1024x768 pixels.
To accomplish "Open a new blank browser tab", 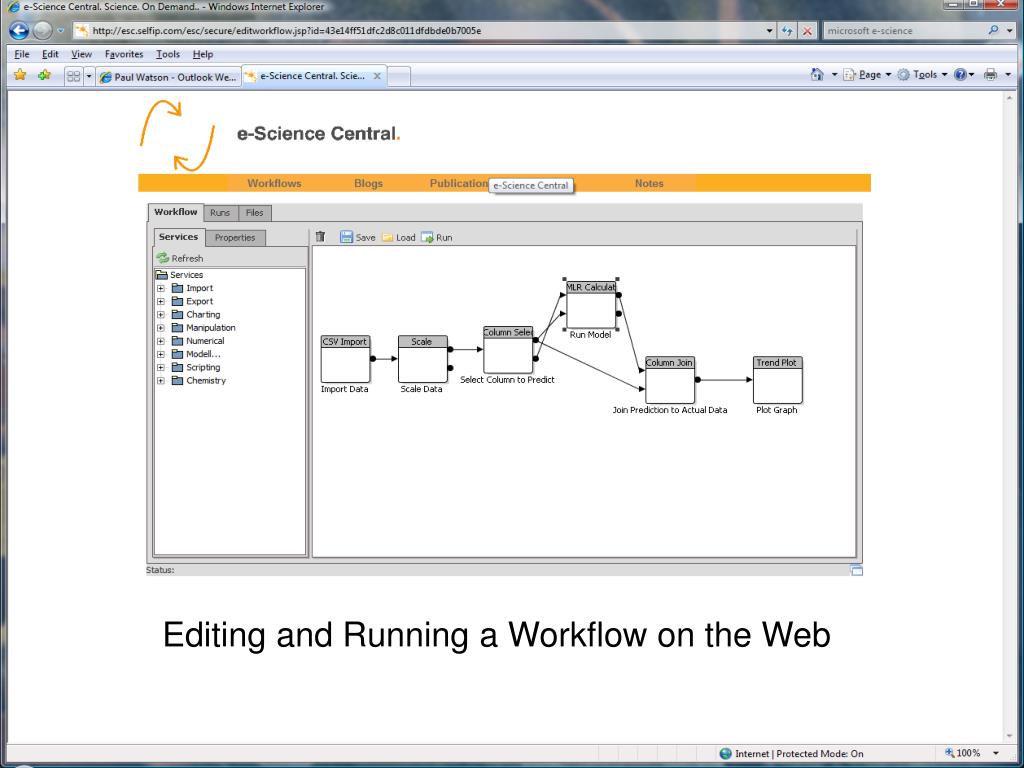I will click(399, 76).
